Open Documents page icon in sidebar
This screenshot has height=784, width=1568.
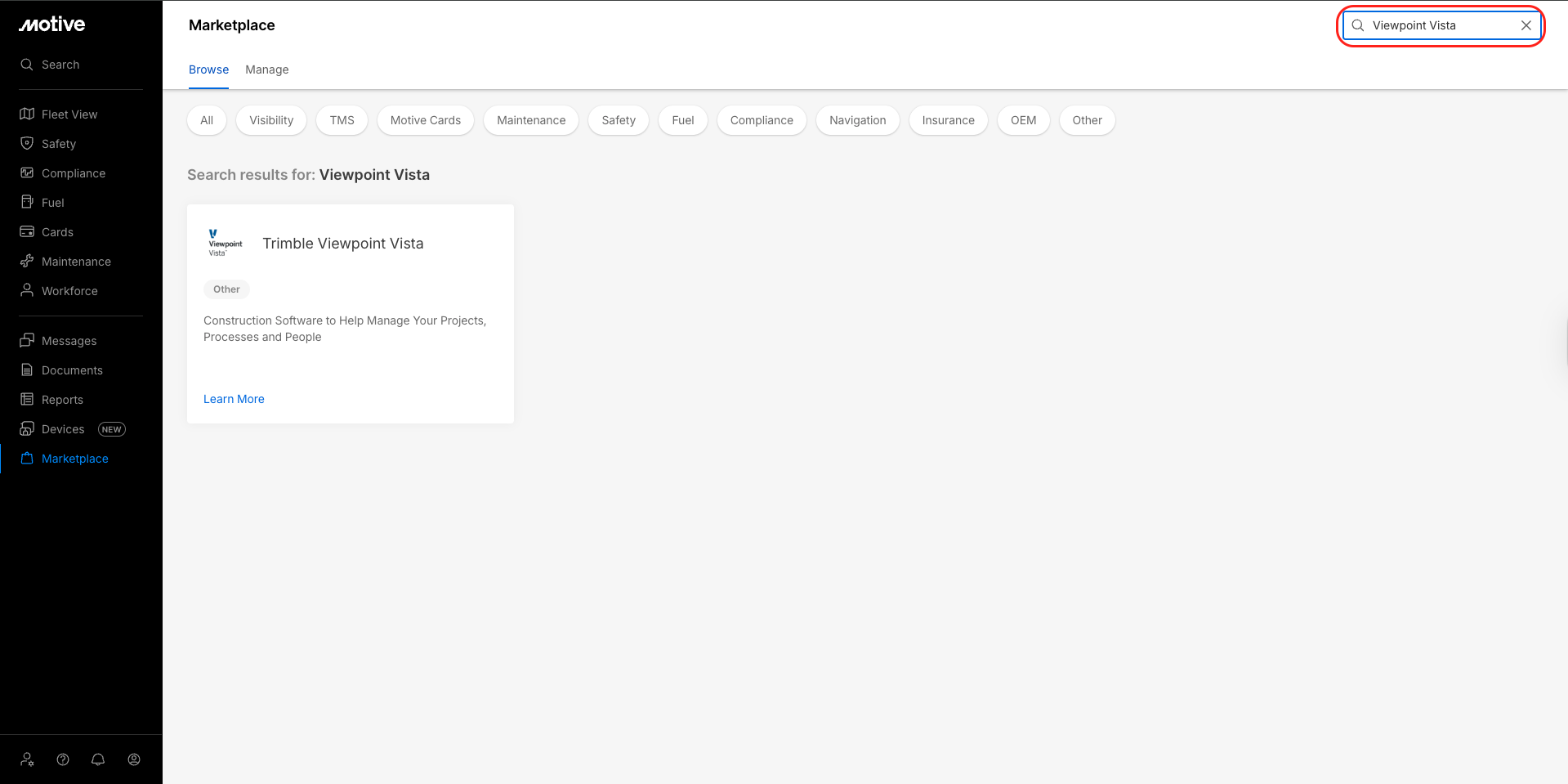coord(27,370)
